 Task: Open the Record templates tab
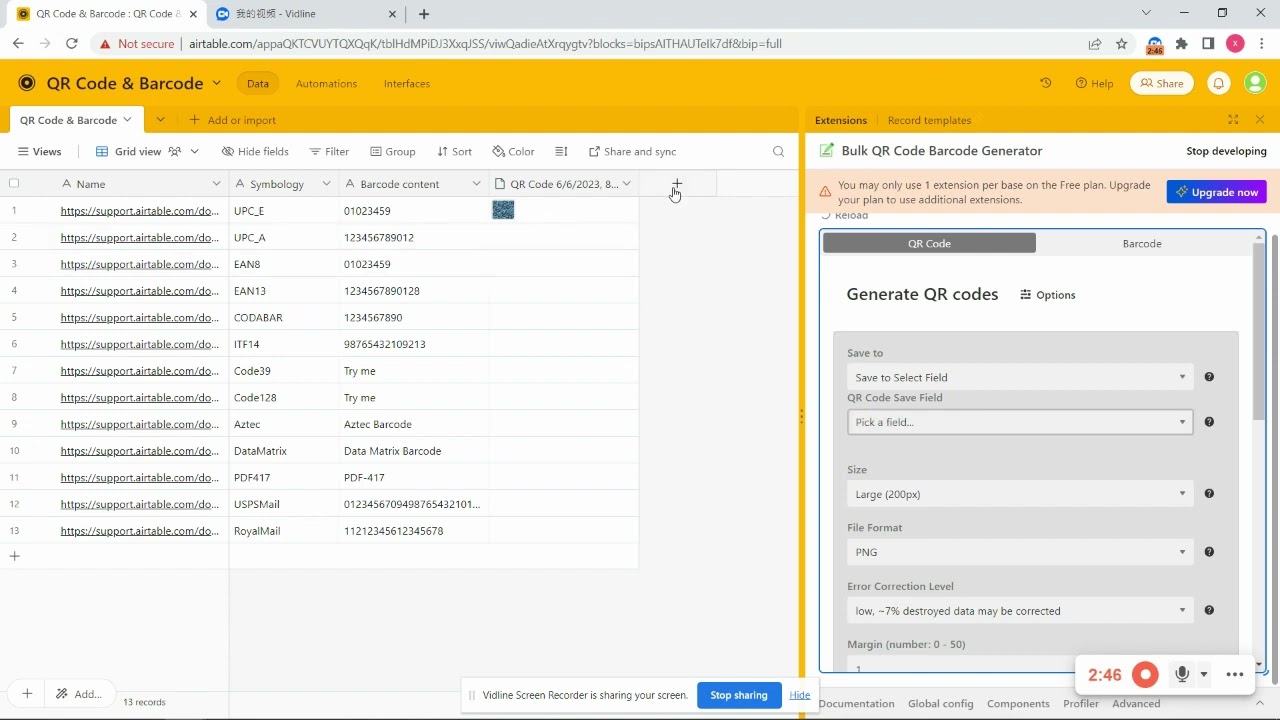tap(929, 120)
